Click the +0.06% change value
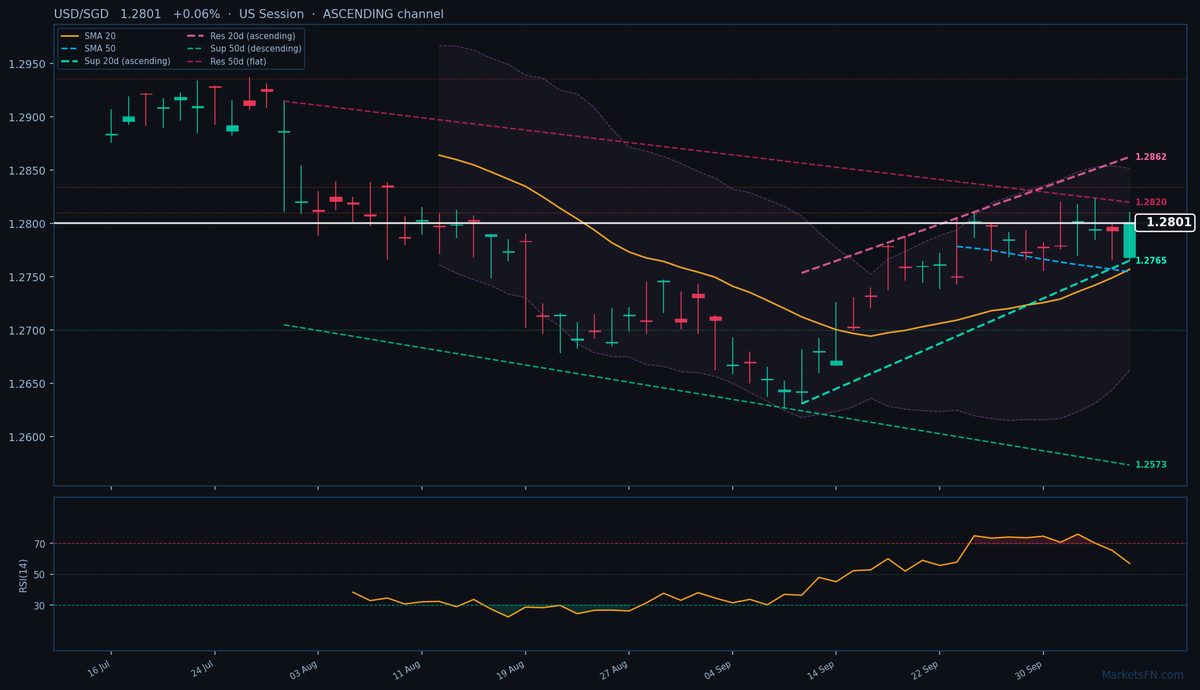The height and width of the screenshot is (690, 1200). point(196,14)
